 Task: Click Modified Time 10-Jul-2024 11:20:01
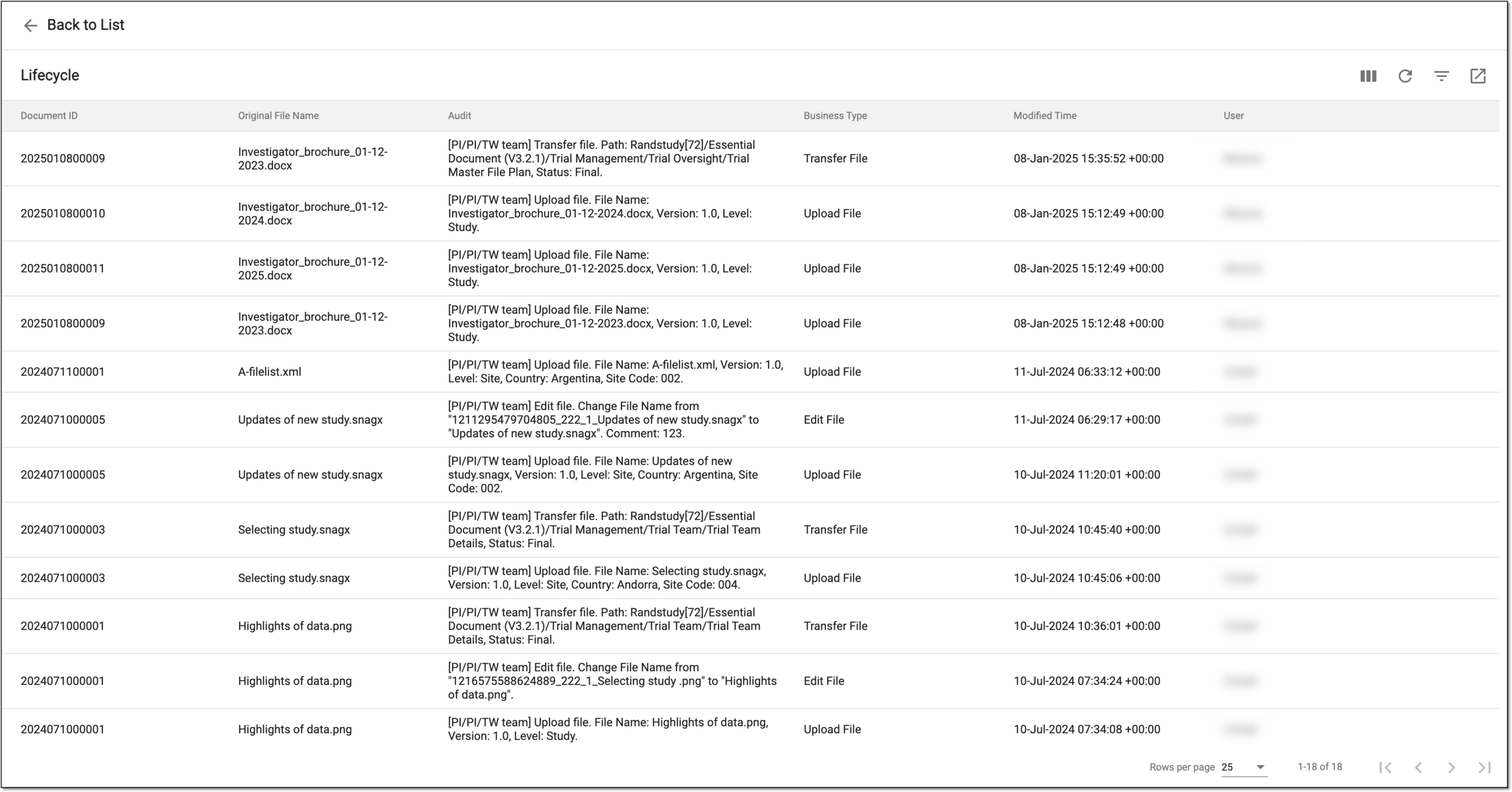pyautogui.click(x=1087, y=475)
